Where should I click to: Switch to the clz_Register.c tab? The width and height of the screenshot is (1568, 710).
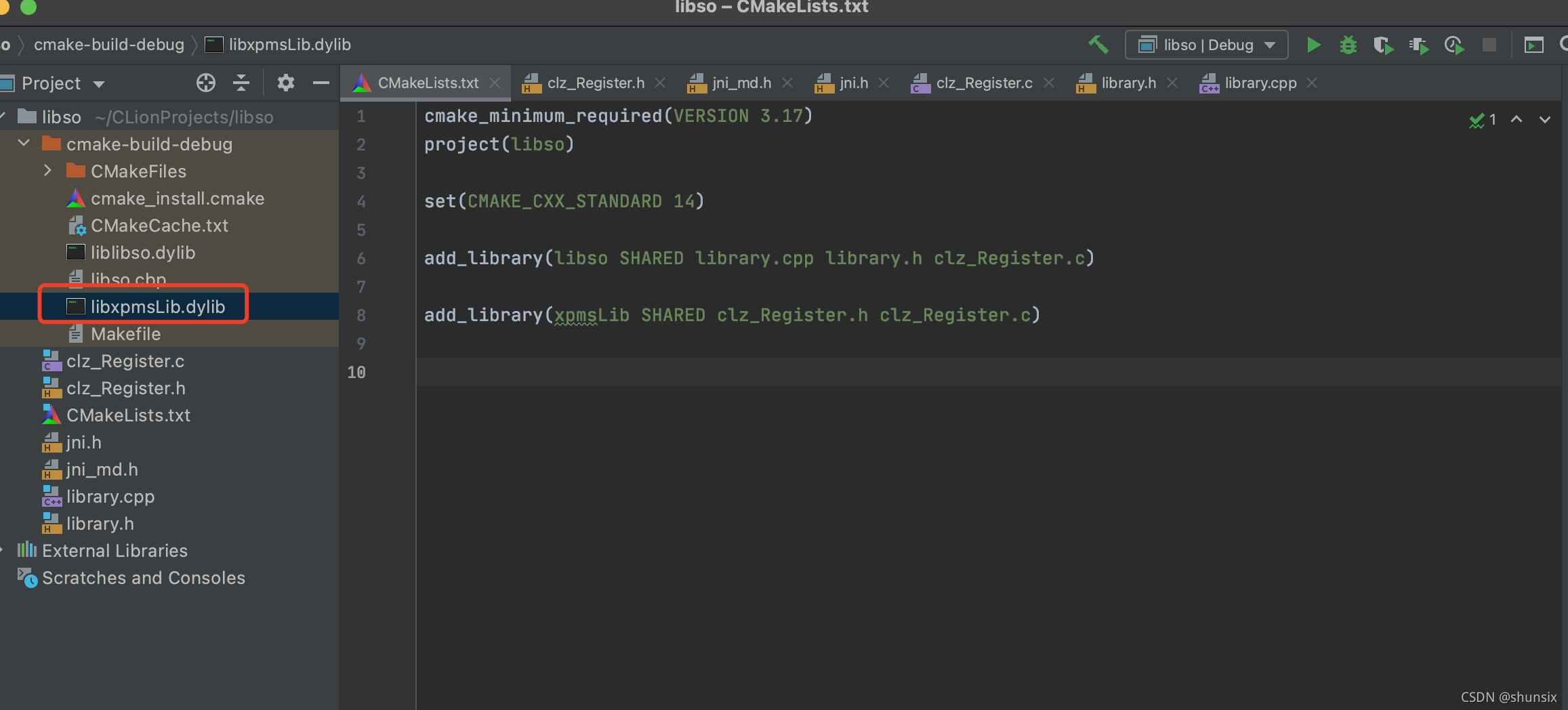[x=984, y=83]
